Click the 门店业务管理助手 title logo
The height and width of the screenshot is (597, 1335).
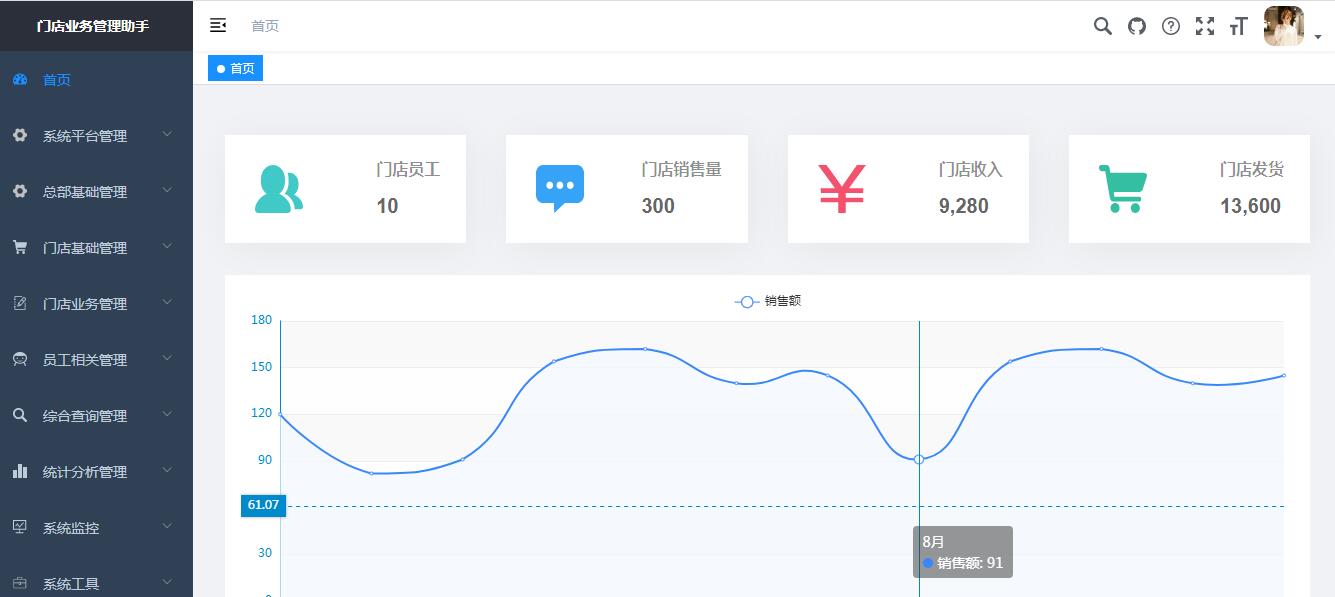pyautogui.click(x=93, y=26)
